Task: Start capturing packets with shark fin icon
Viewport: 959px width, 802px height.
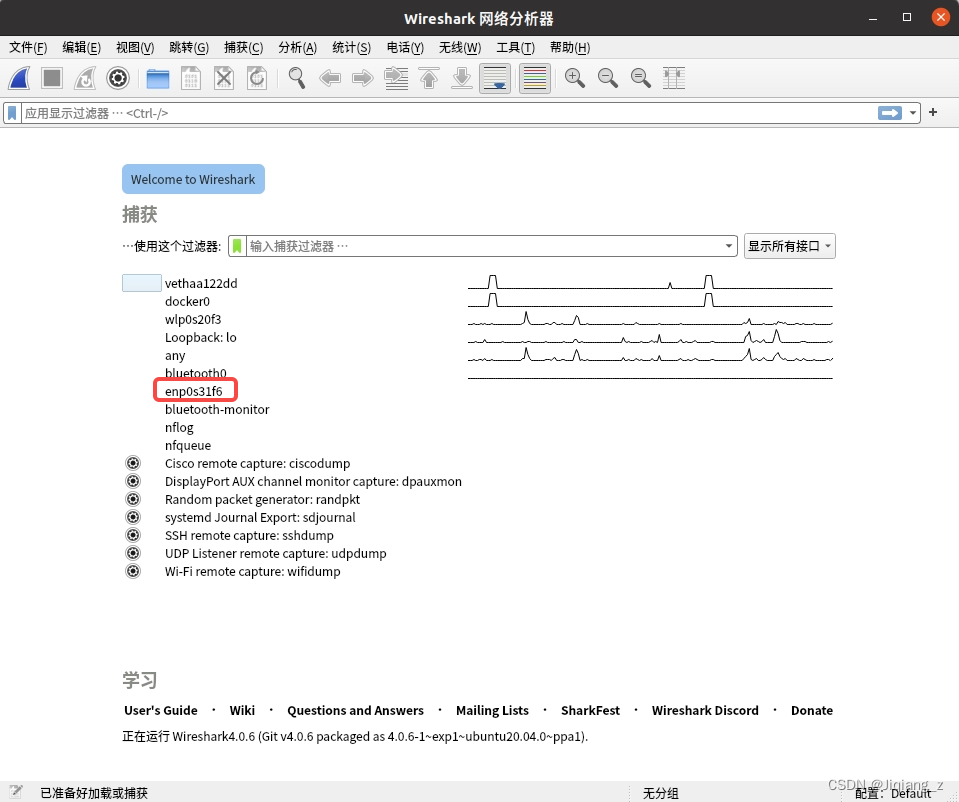Action: click(x=20, y=78)
